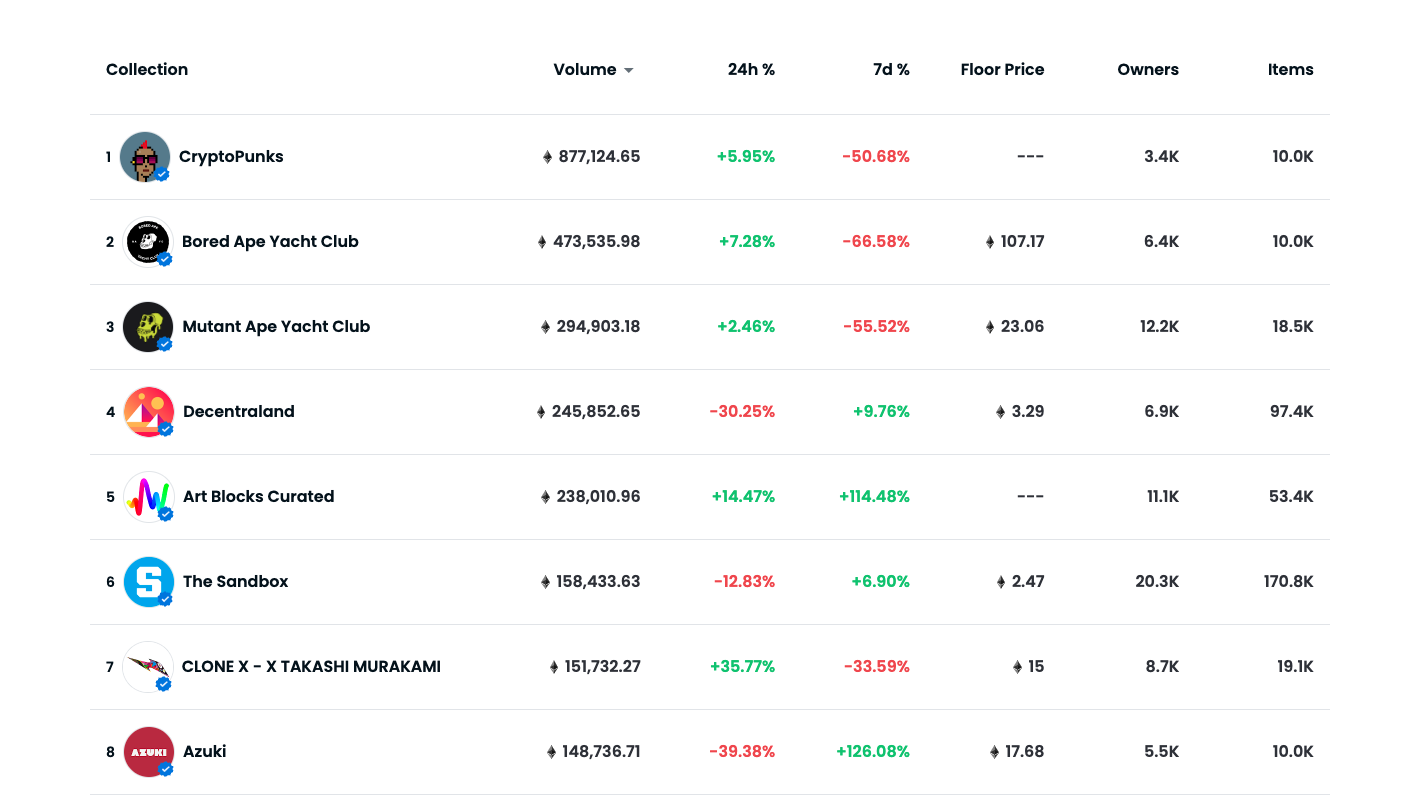Open the Azuki collection link
The image size is (1405, 808).
tap(205, 752)
